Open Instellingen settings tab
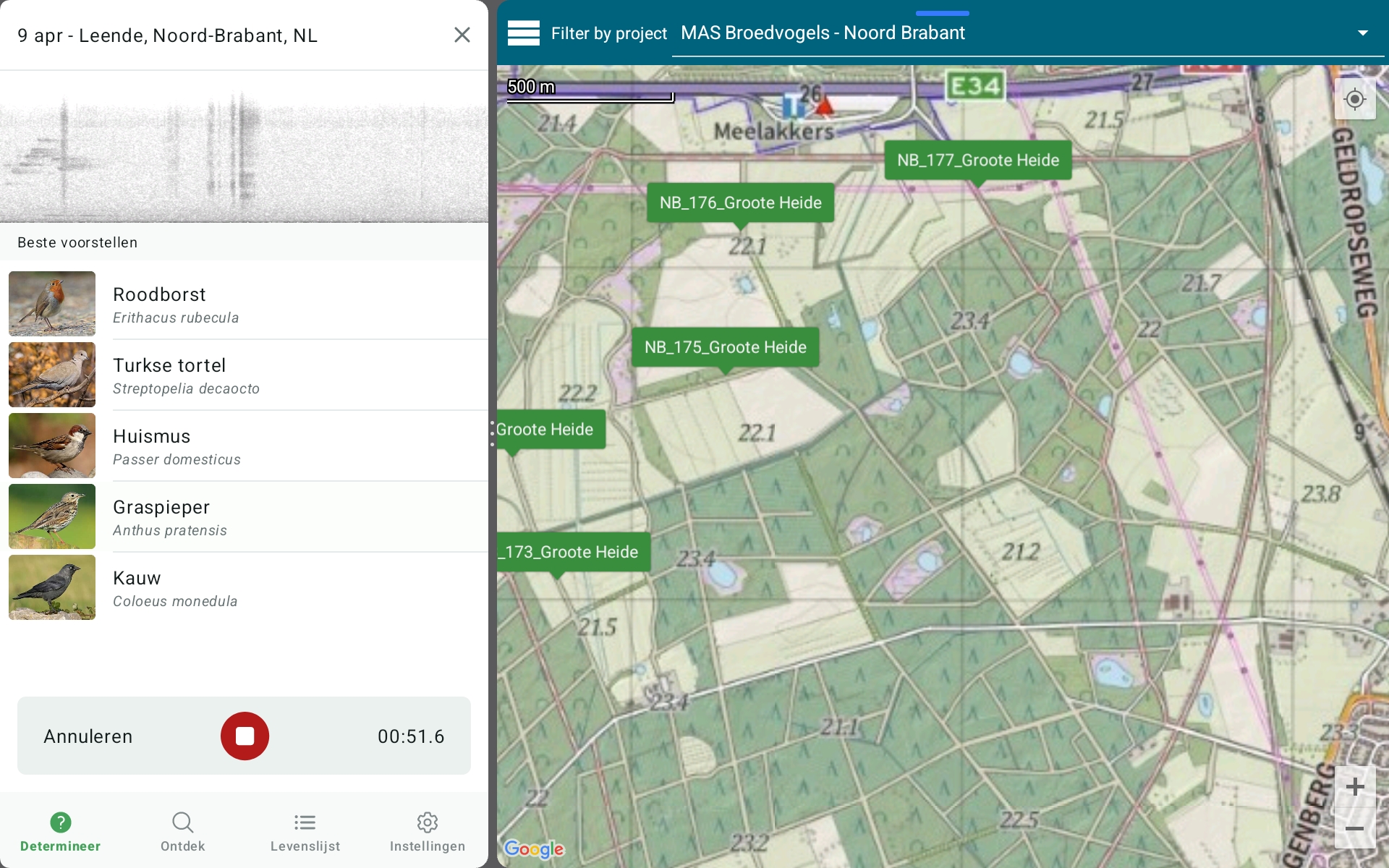The image size is (1389, 868). tap(427, 831)
